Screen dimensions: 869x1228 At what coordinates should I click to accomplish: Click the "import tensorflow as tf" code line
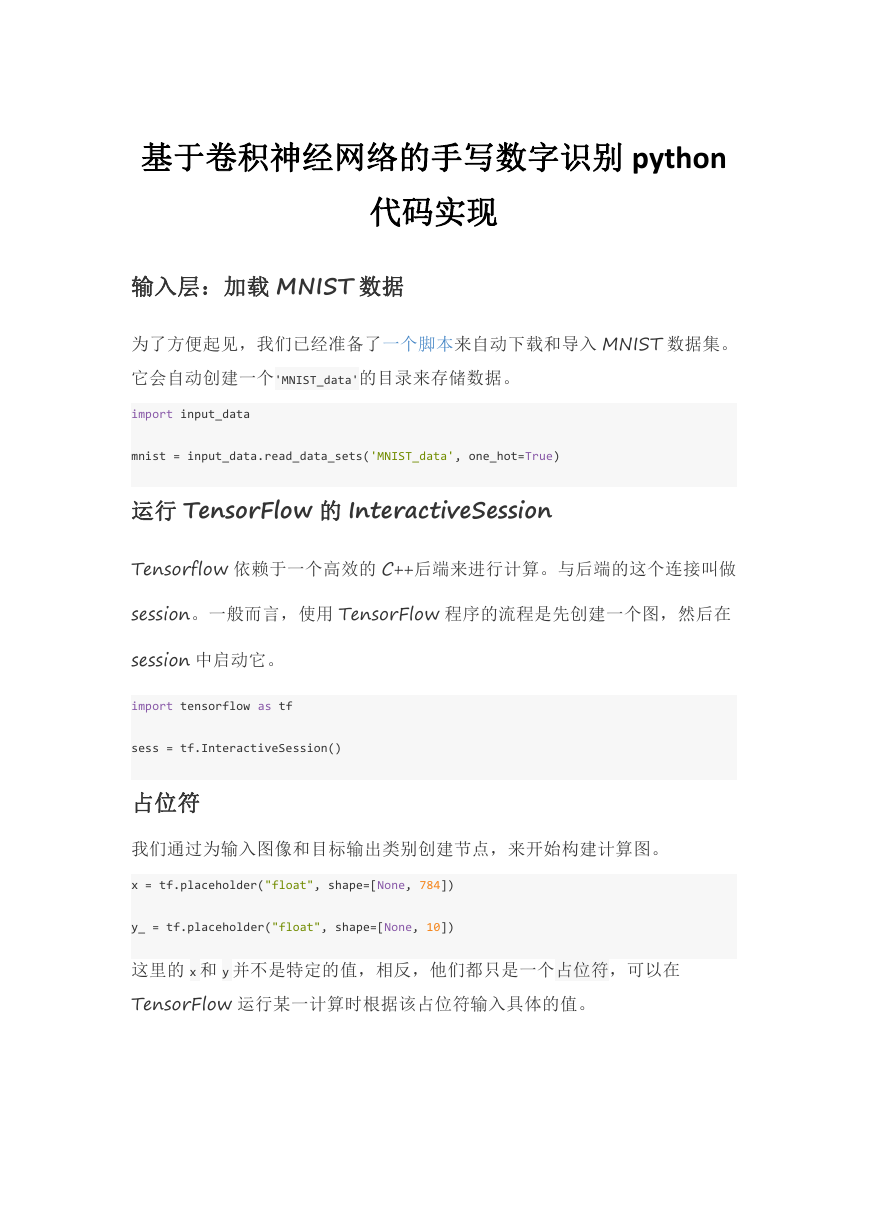212,706
